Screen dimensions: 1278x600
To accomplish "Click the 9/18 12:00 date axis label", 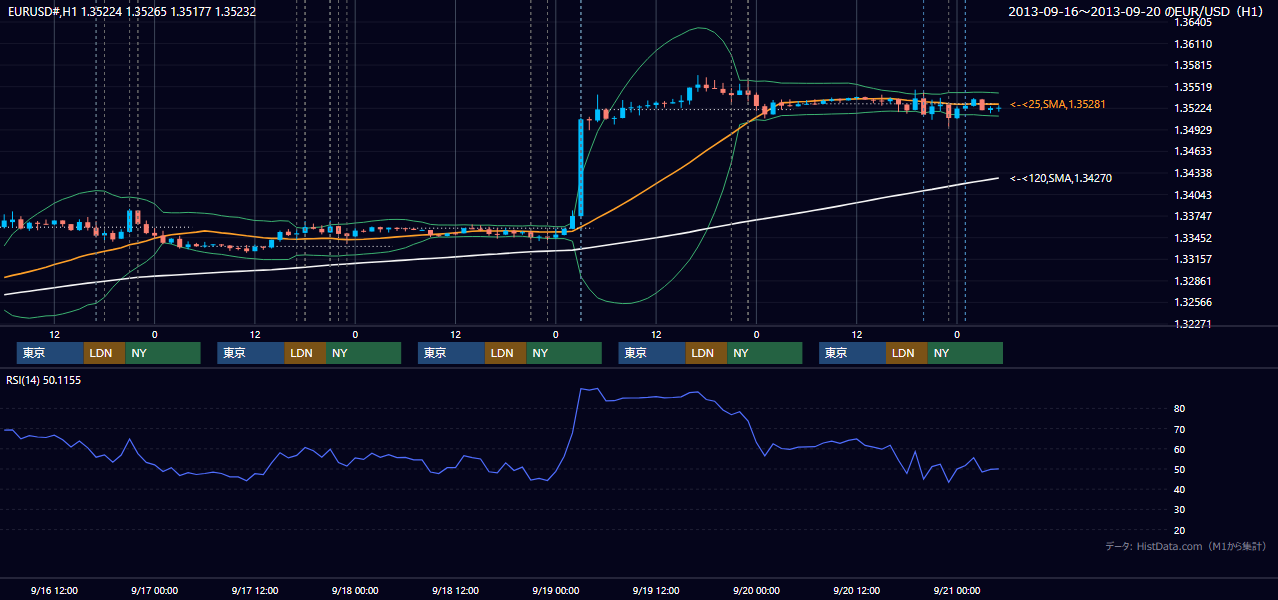I will tap(455, 591).
